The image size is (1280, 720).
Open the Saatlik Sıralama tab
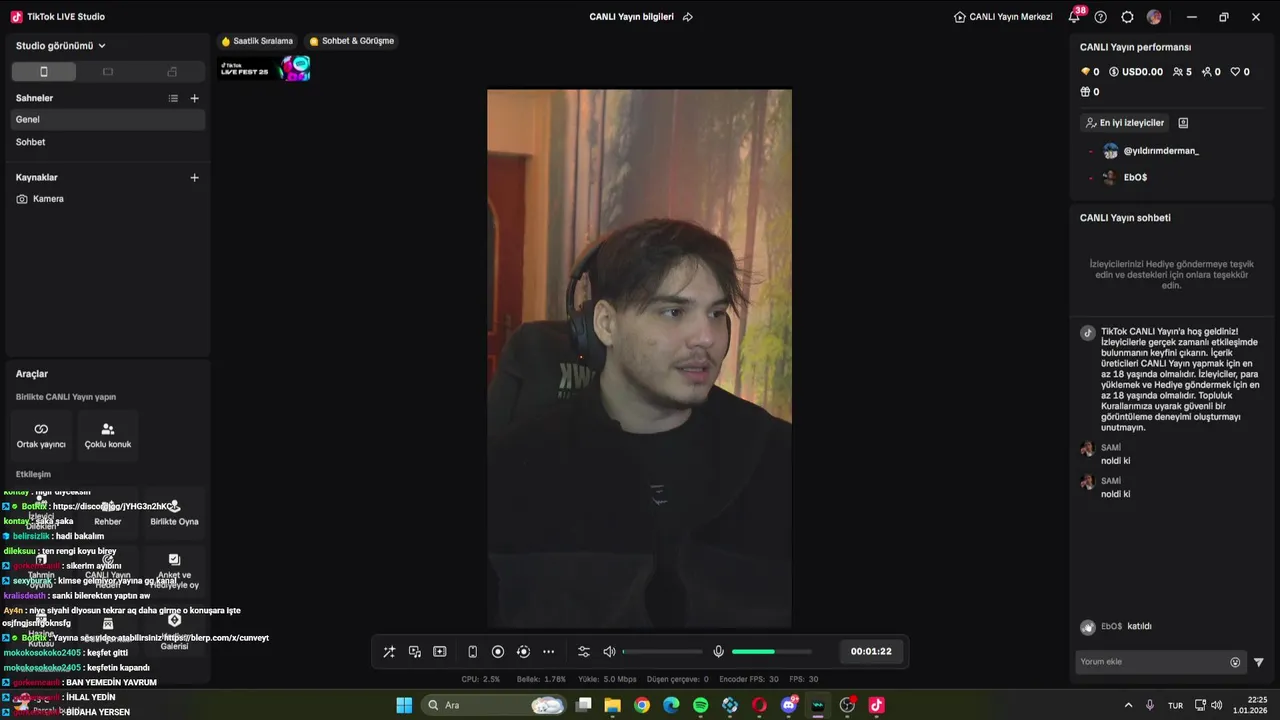coord(257,41)
